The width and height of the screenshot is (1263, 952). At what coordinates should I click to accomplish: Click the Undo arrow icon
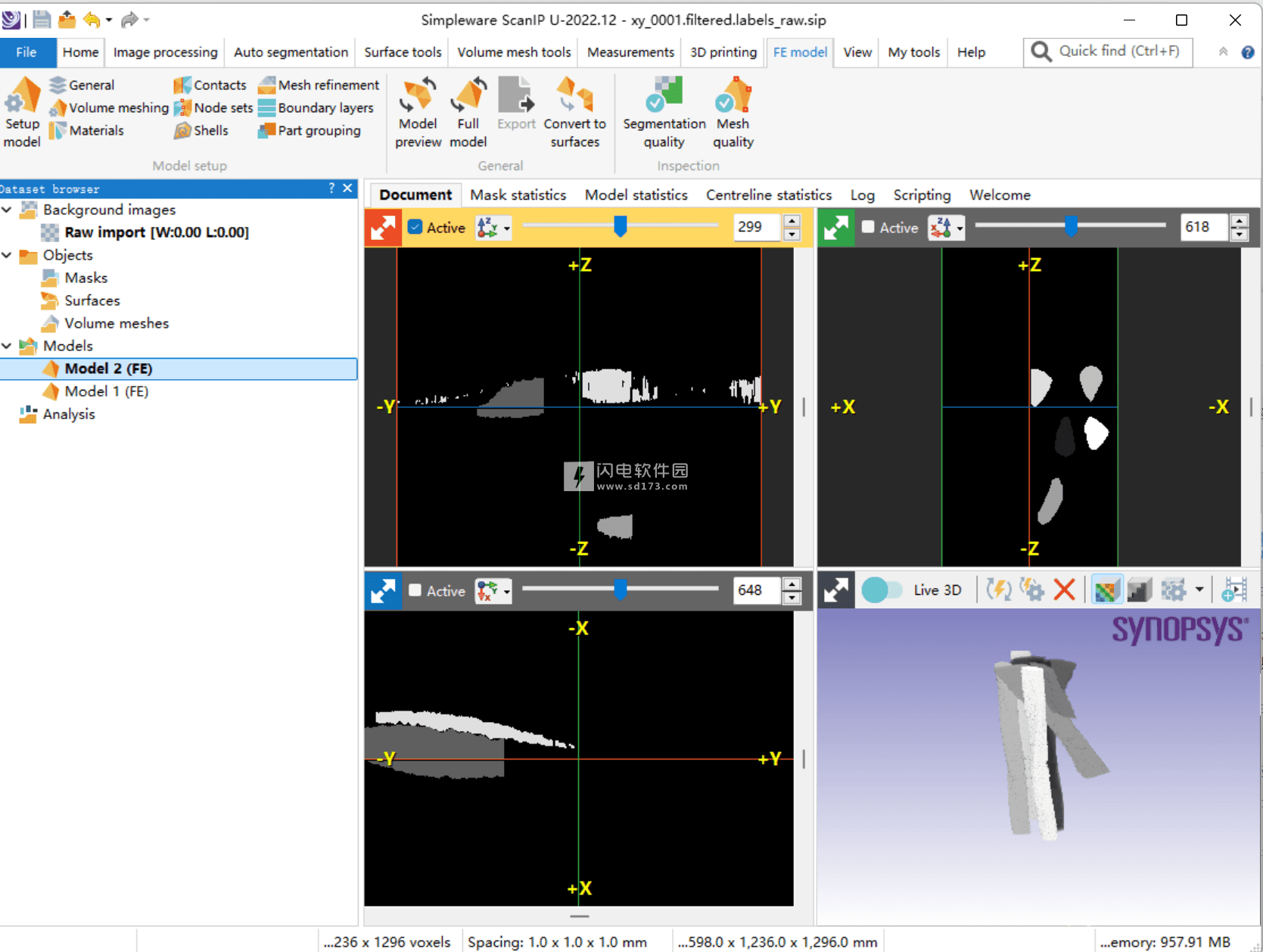pos(92,20)
